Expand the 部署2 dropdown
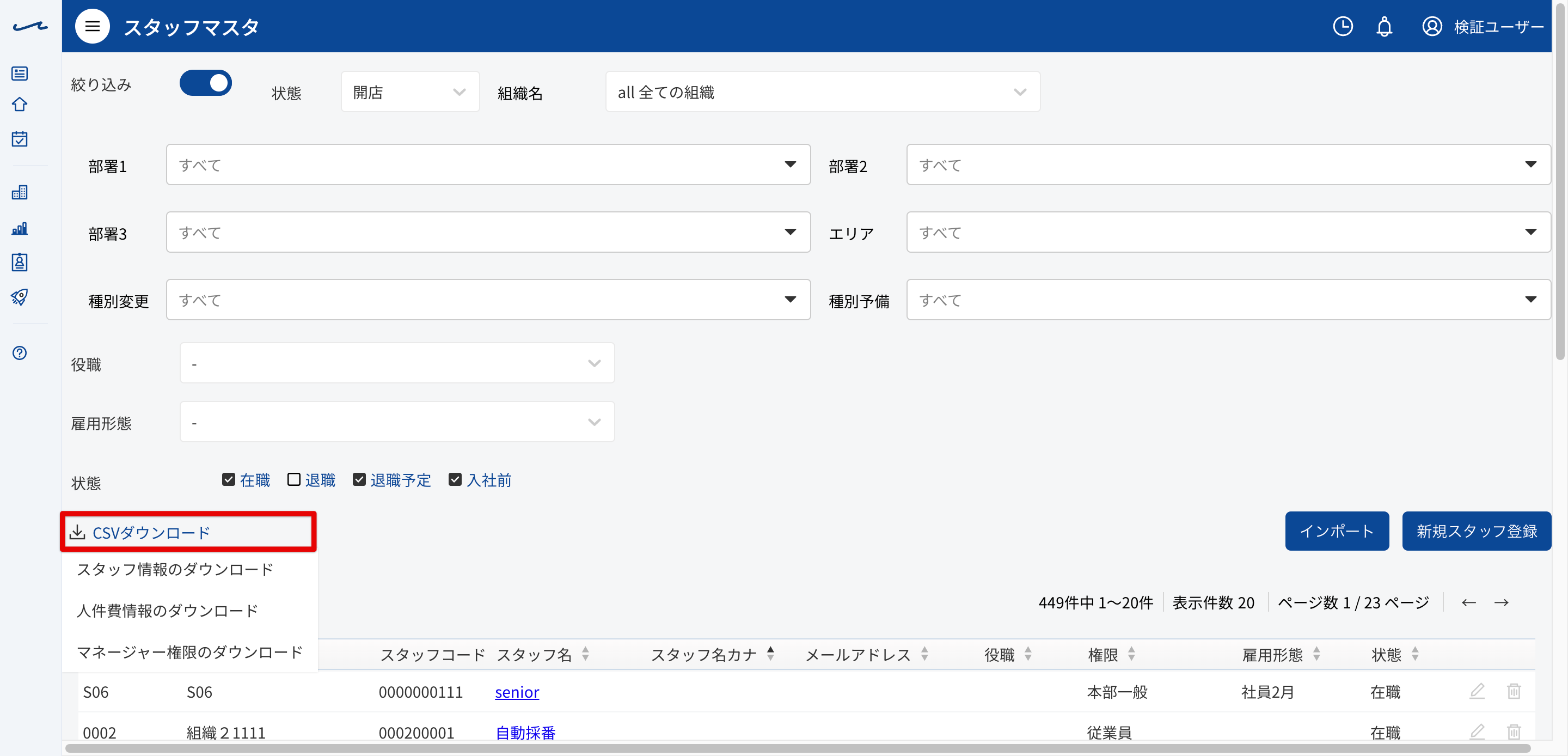This screenshot has height=756, width=1568. (x=1228, y=164)
